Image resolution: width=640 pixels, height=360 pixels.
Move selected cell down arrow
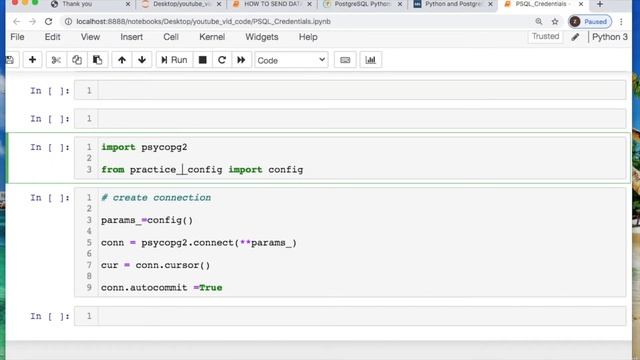pyautogui.click(x=142, y=60)
